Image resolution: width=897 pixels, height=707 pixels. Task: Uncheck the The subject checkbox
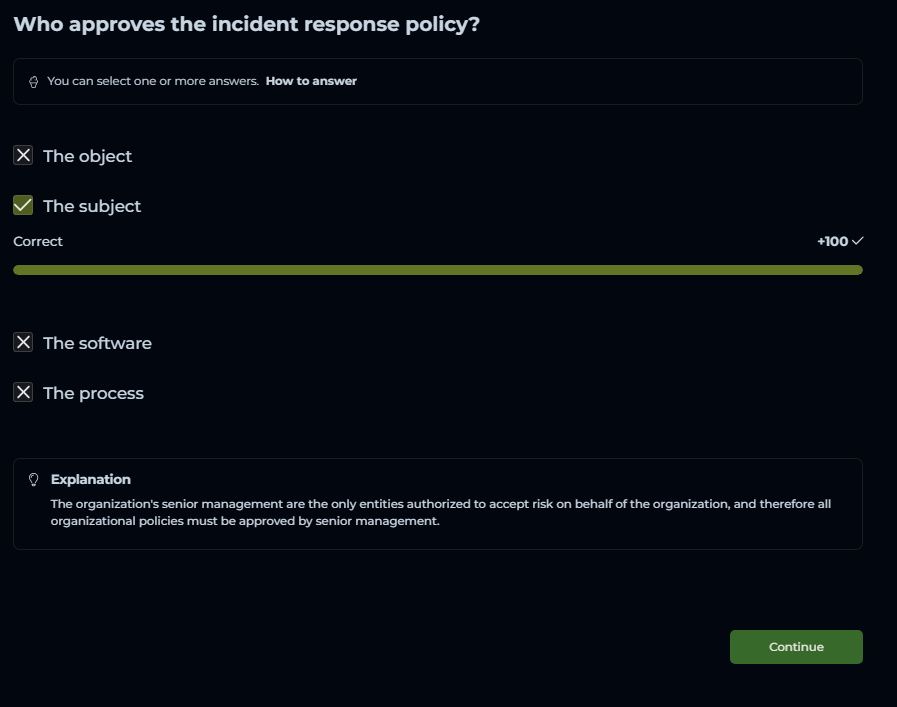click(x=23, y=206)
